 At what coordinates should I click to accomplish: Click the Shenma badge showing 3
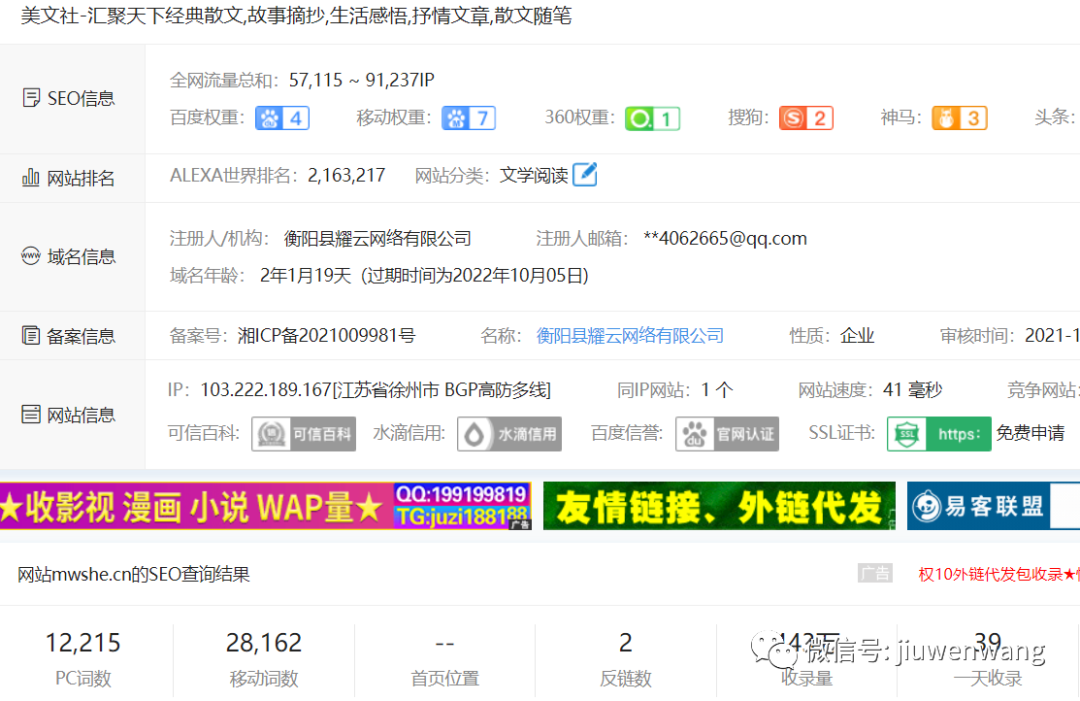coord(959,117)
